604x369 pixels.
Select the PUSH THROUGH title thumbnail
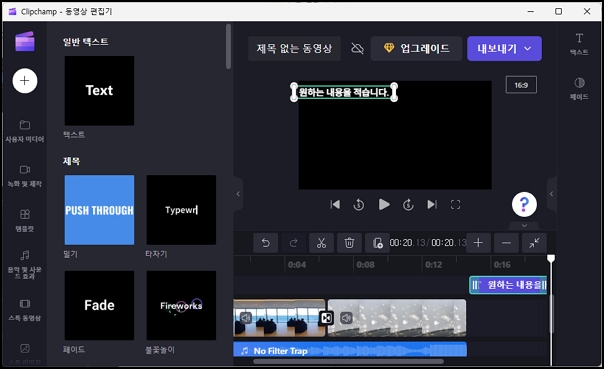(99, 210)
